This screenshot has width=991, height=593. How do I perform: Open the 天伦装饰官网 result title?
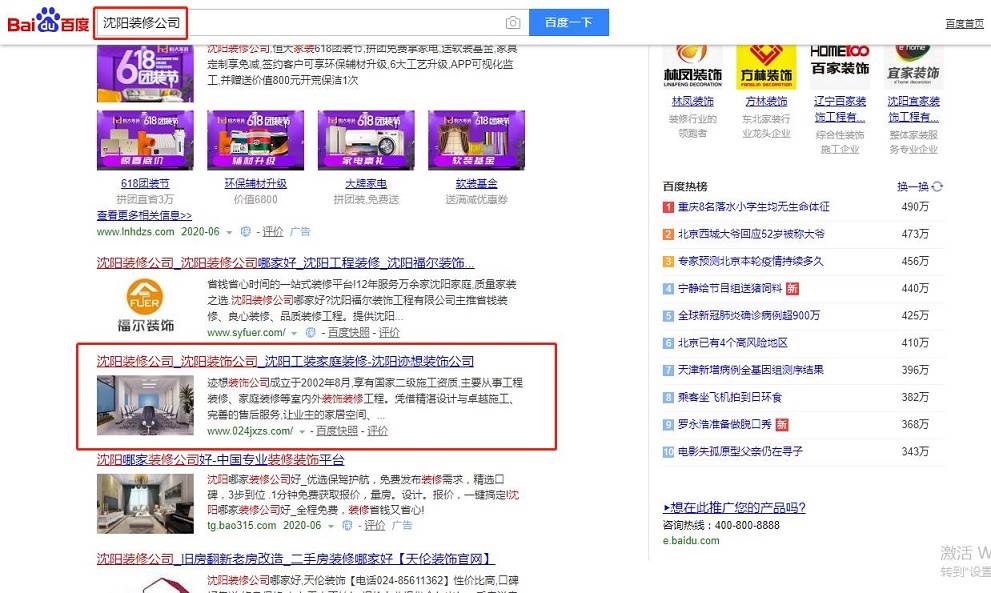[295, 559]
